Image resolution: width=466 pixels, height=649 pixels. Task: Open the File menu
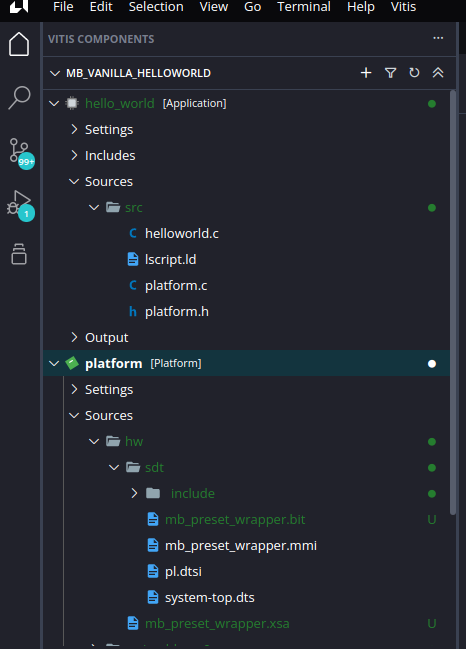(63, 7)
